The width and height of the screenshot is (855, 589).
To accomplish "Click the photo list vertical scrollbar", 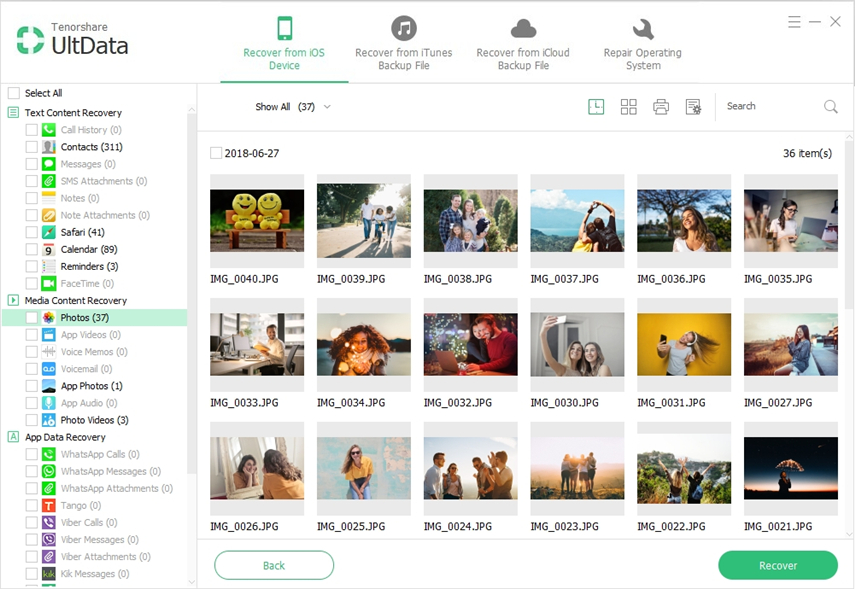I will (850, 226).
